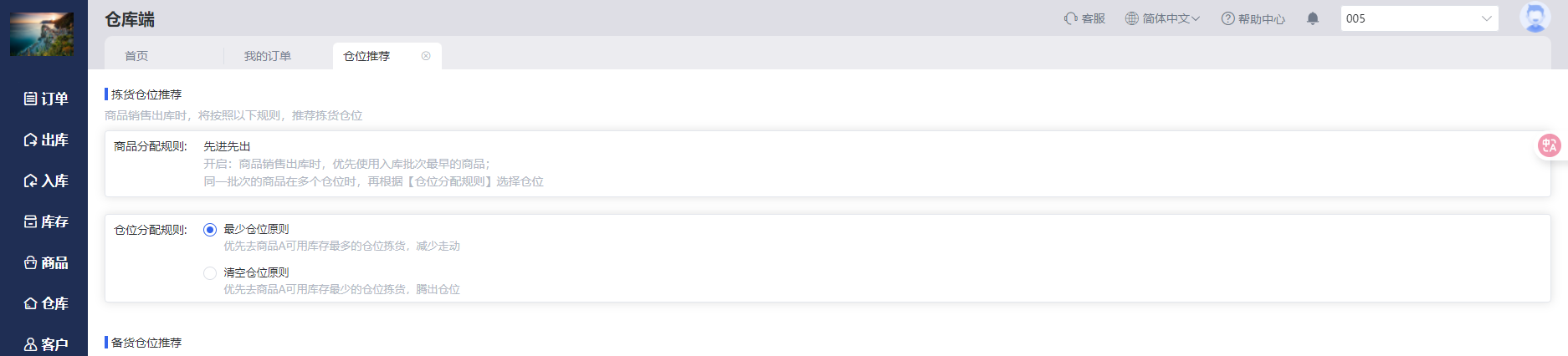1568x356 pixels.
Task: Go to 出库 in the sidebar
Action: pyautogui.click(x=45, y=140)
